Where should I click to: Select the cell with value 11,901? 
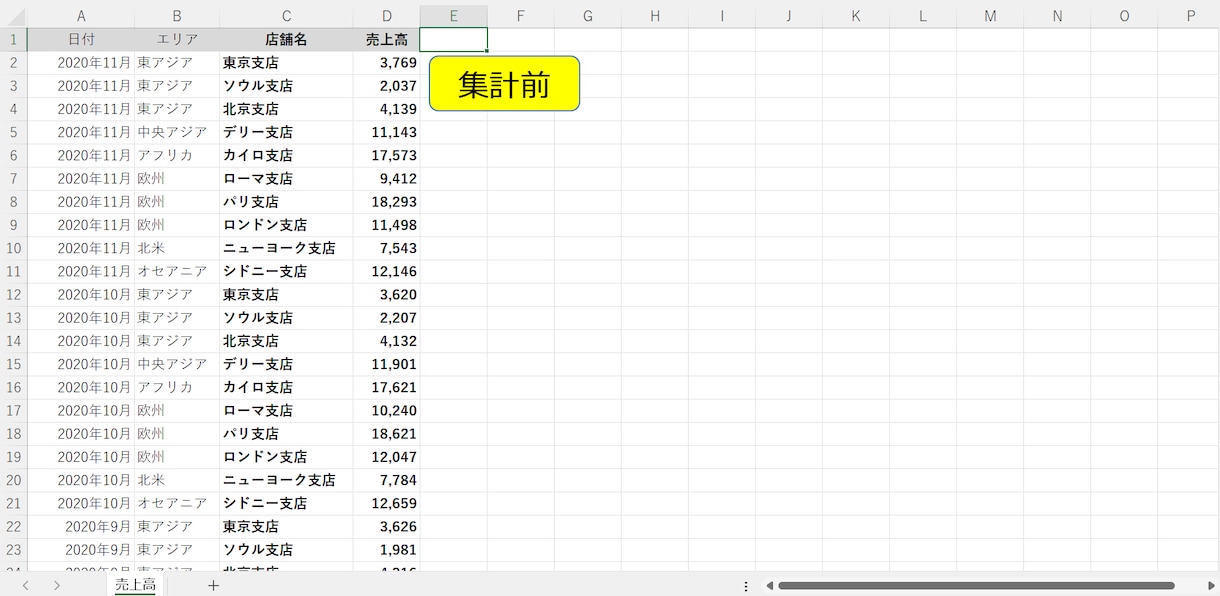(x=386, y=364)
